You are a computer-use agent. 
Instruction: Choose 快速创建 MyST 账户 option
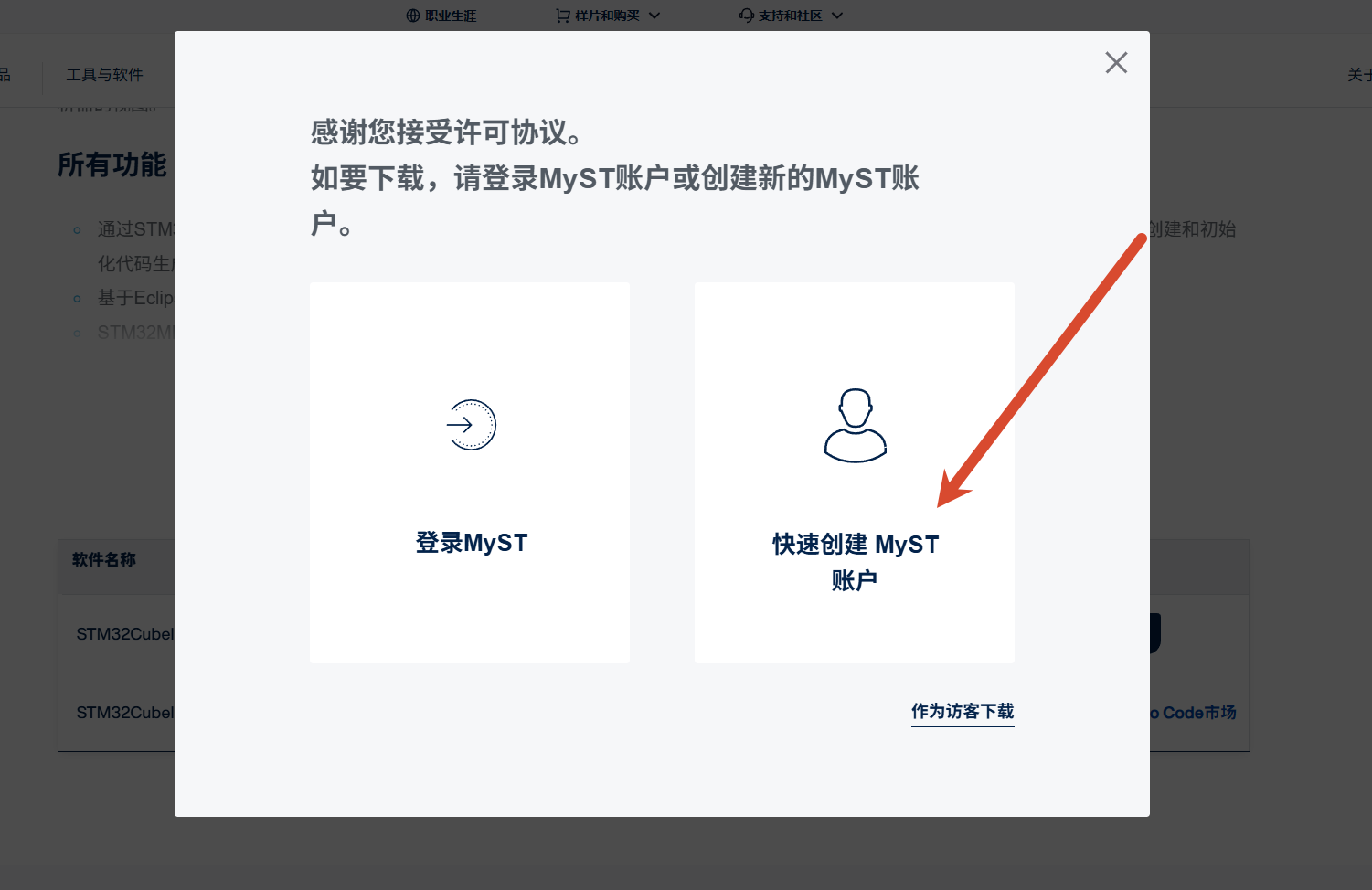855,472
